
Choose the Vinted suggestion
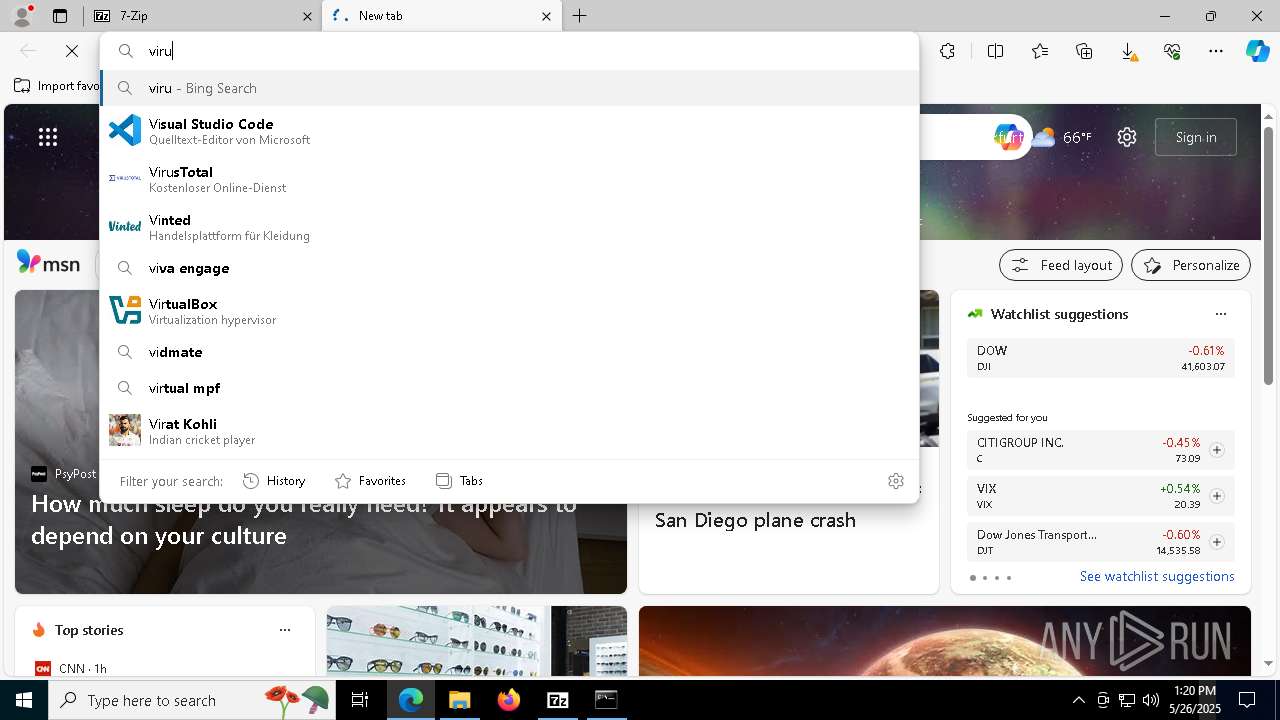[509, 227]
